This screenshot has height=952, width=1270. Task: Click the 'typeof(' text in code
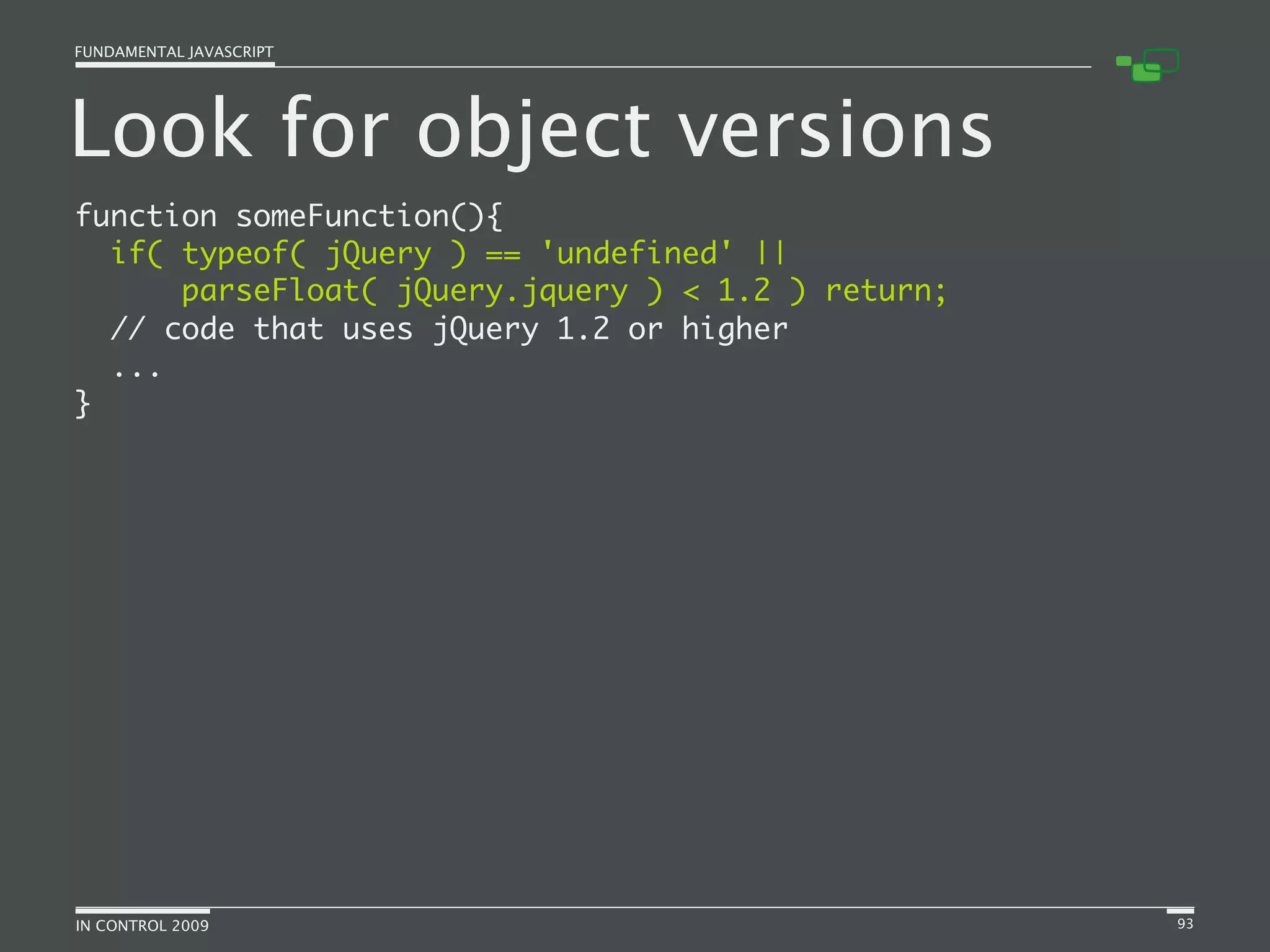[x=244, y=253]
